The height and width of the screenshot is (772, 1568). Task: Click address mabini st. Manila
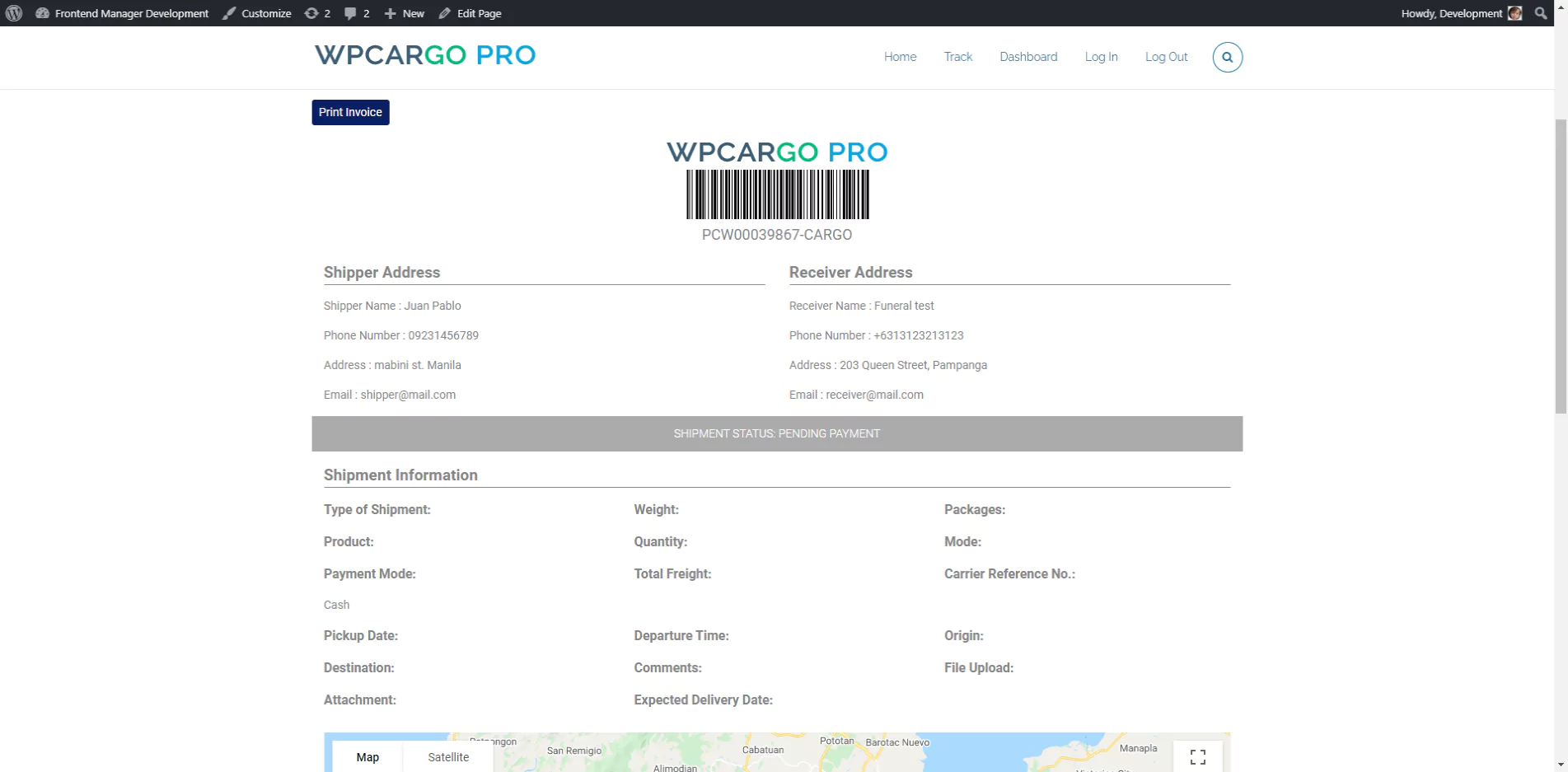[x=418, y=365]
